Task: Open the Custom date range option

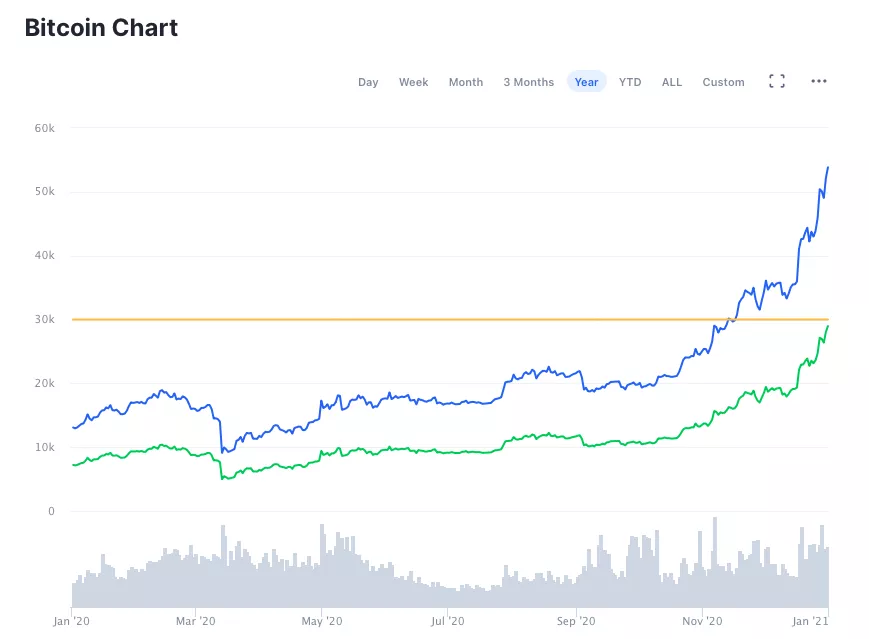Action: coord(723,82)
